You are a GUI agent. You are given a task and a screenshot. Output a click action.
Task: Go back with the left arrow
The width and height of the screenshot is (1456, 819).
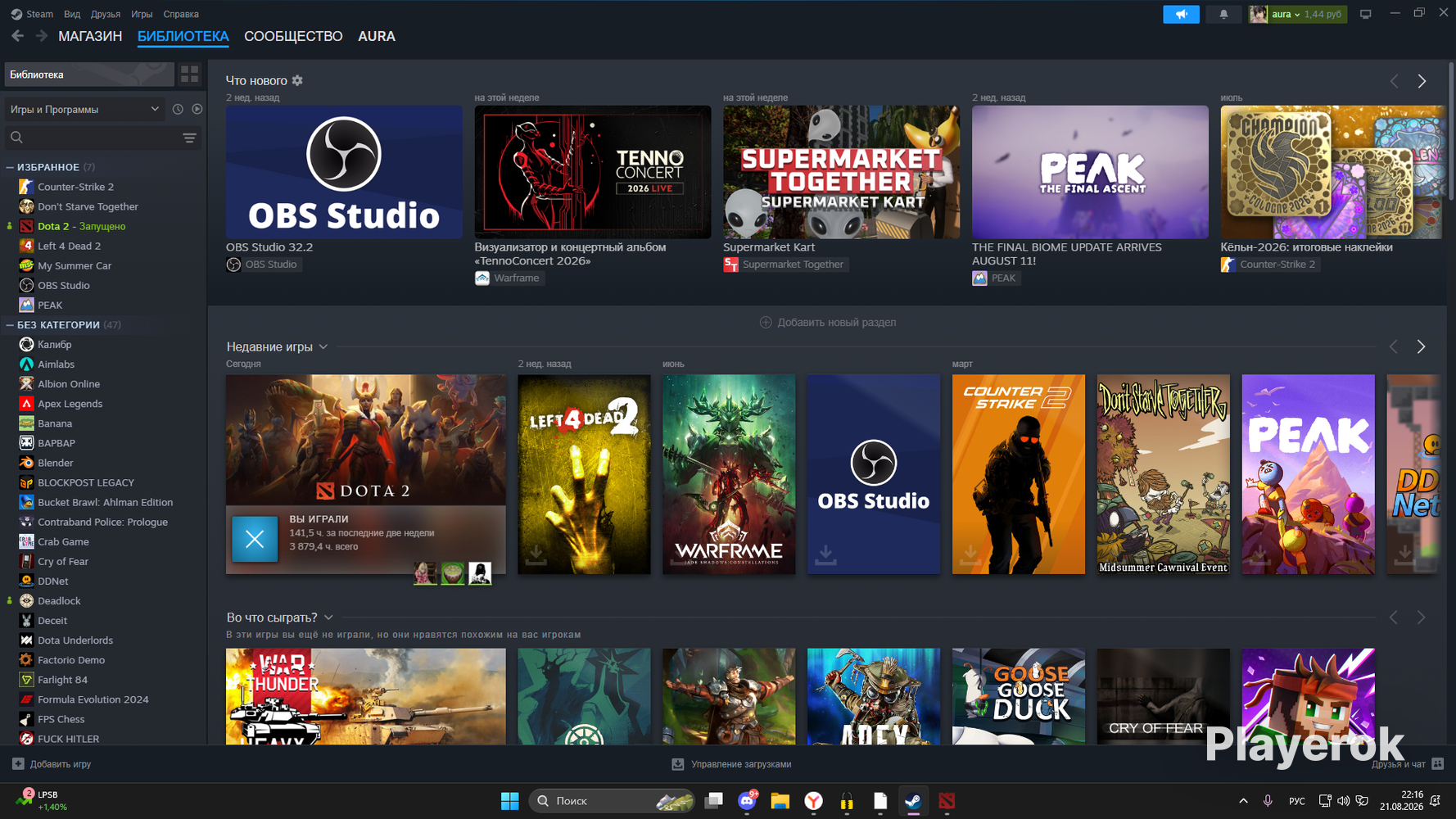point(17,36)
